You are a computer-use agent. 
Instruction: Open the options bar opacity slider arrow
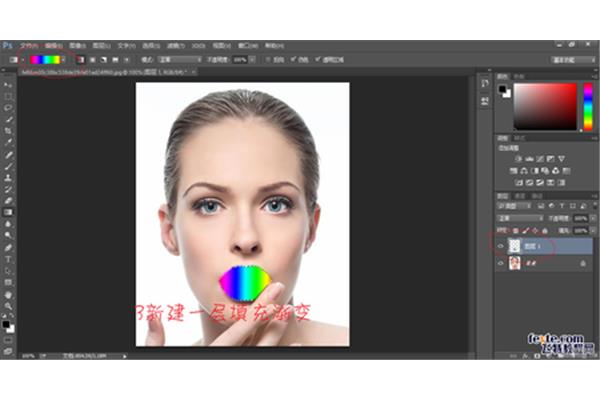(252, 60)
